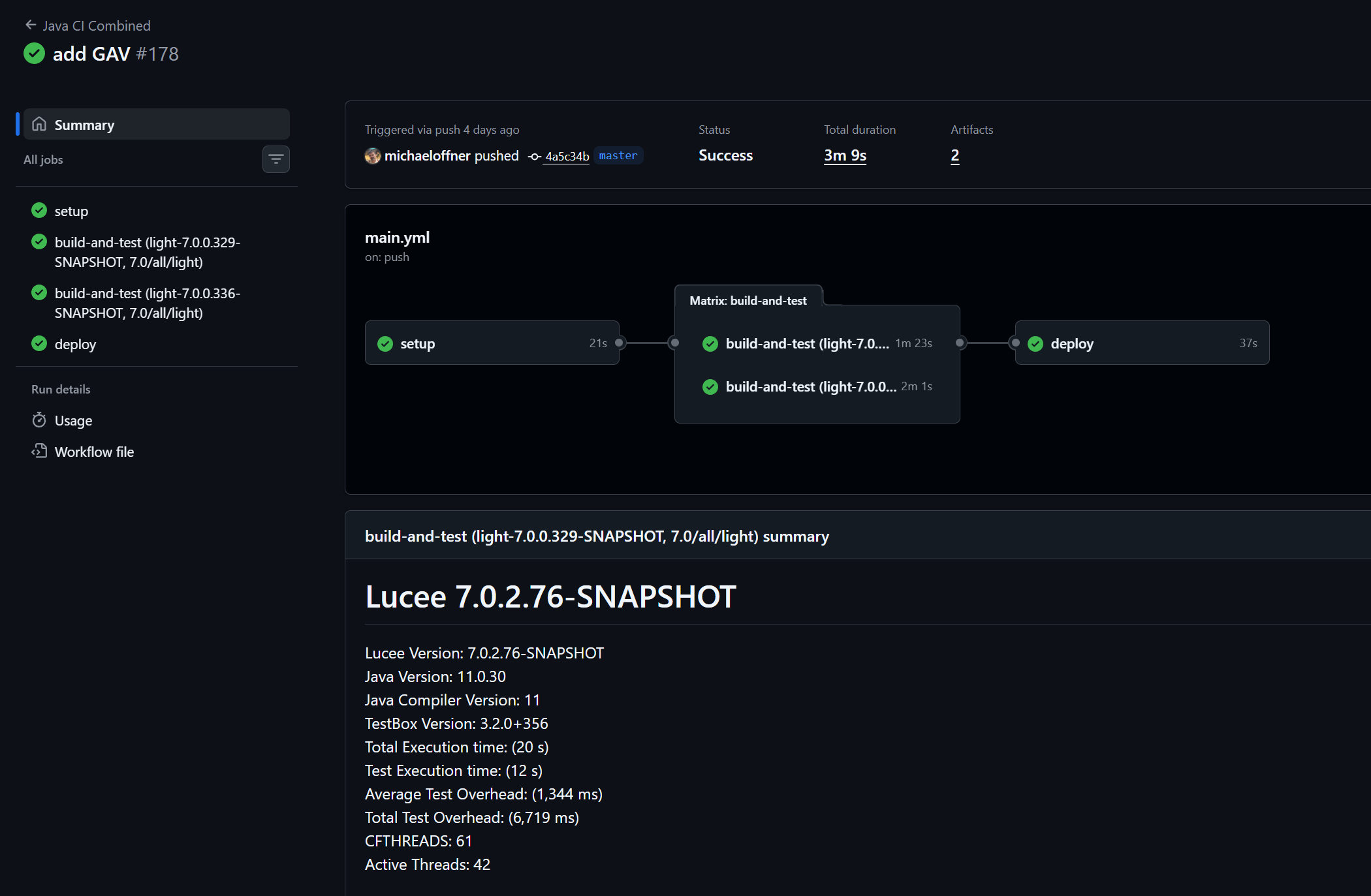Click green check icon on deploy graph node
This screenshot has height=896, width=1371.
[1035, 343]
